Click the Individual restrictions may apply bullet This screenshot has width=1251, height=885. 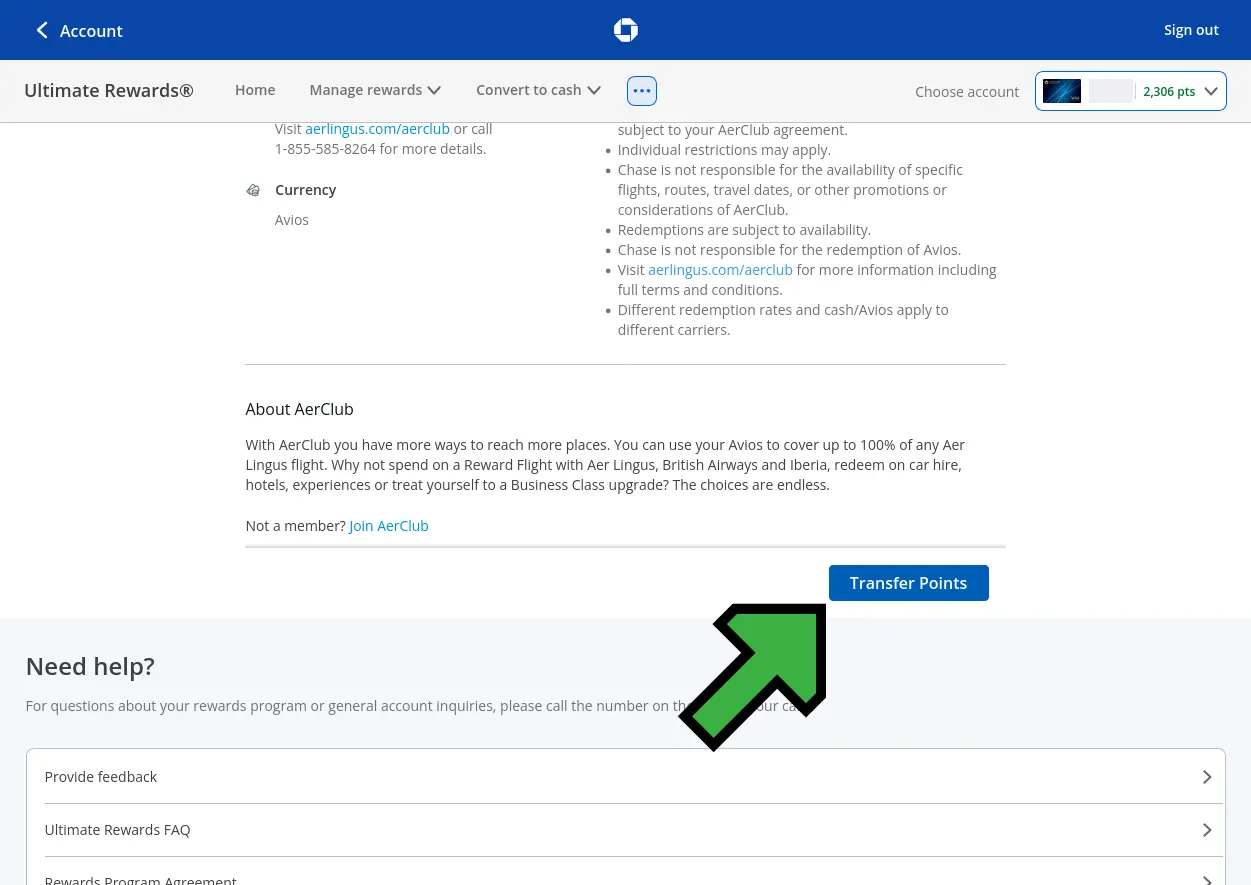click(724, 150)
